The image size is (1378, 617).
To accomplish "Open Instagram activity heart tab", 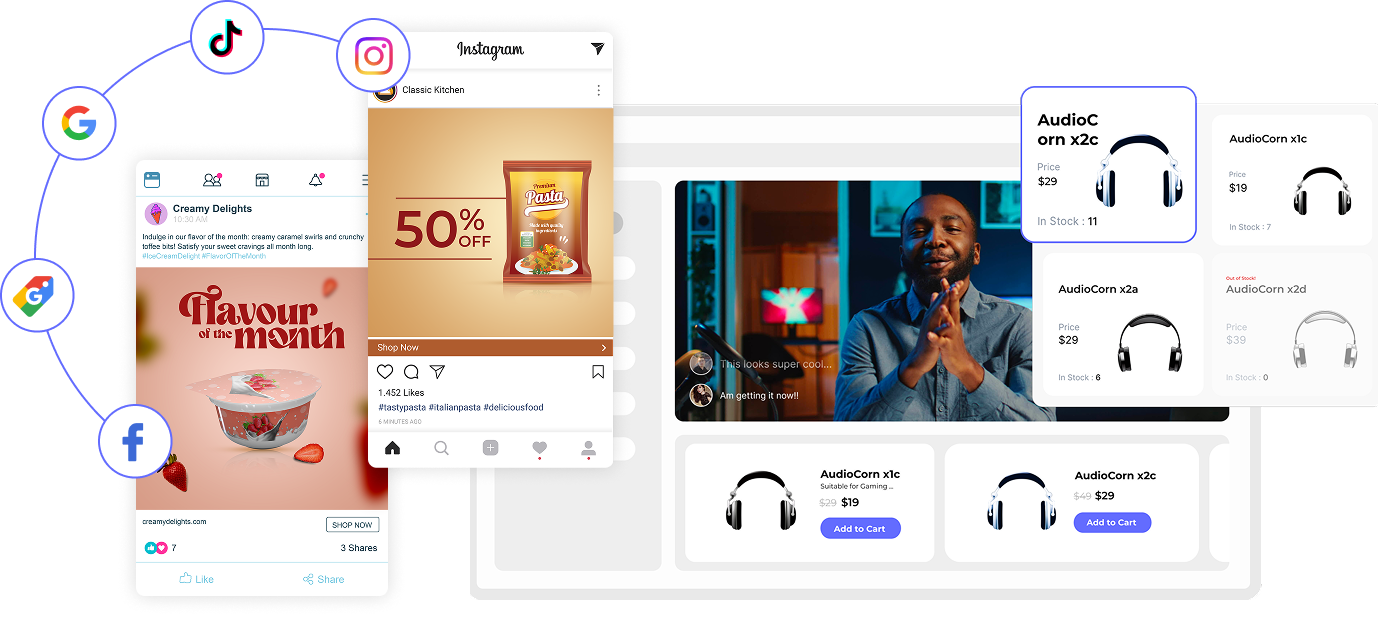I will (539, 449).
